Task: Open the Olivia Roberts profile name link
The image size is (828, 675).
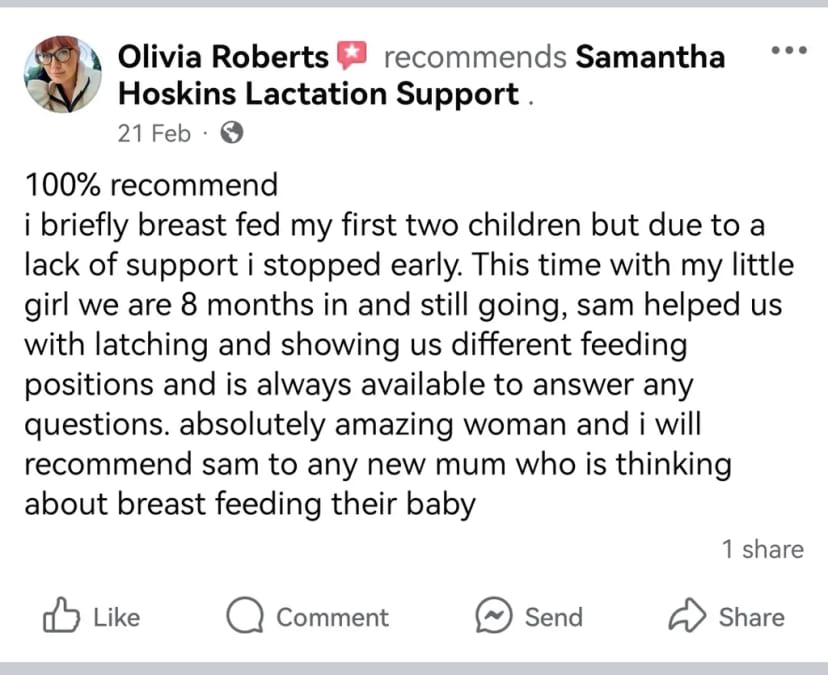Action: (x=223, y=57)
